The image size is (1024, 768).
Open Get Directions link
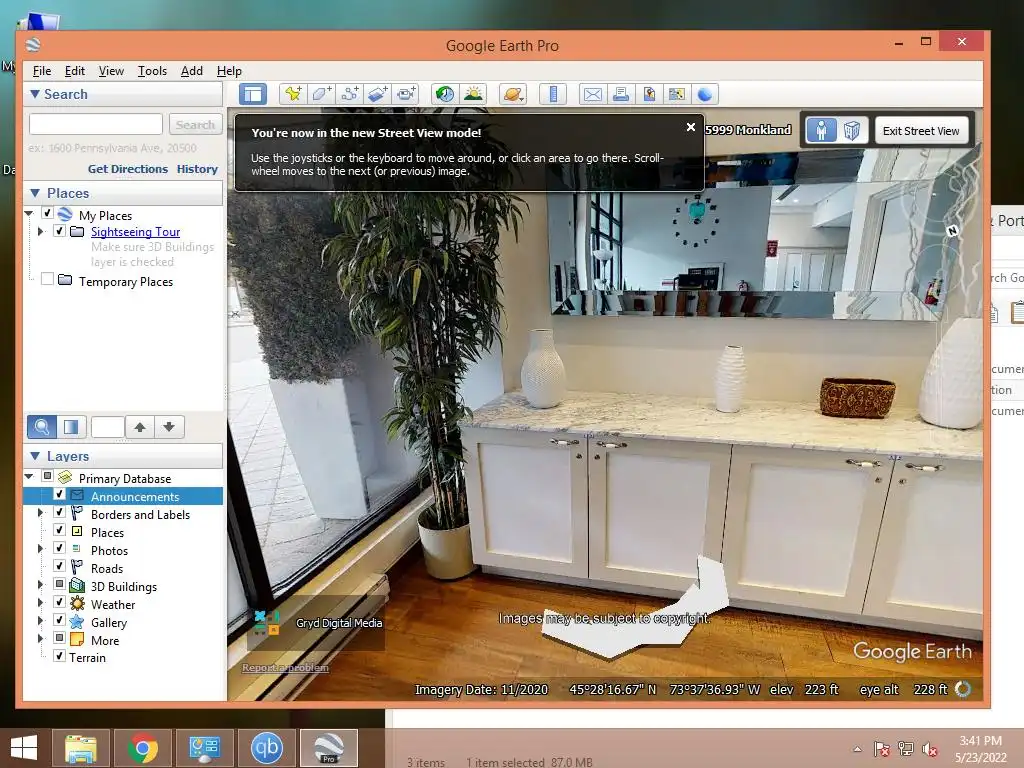tap(128, 168)
